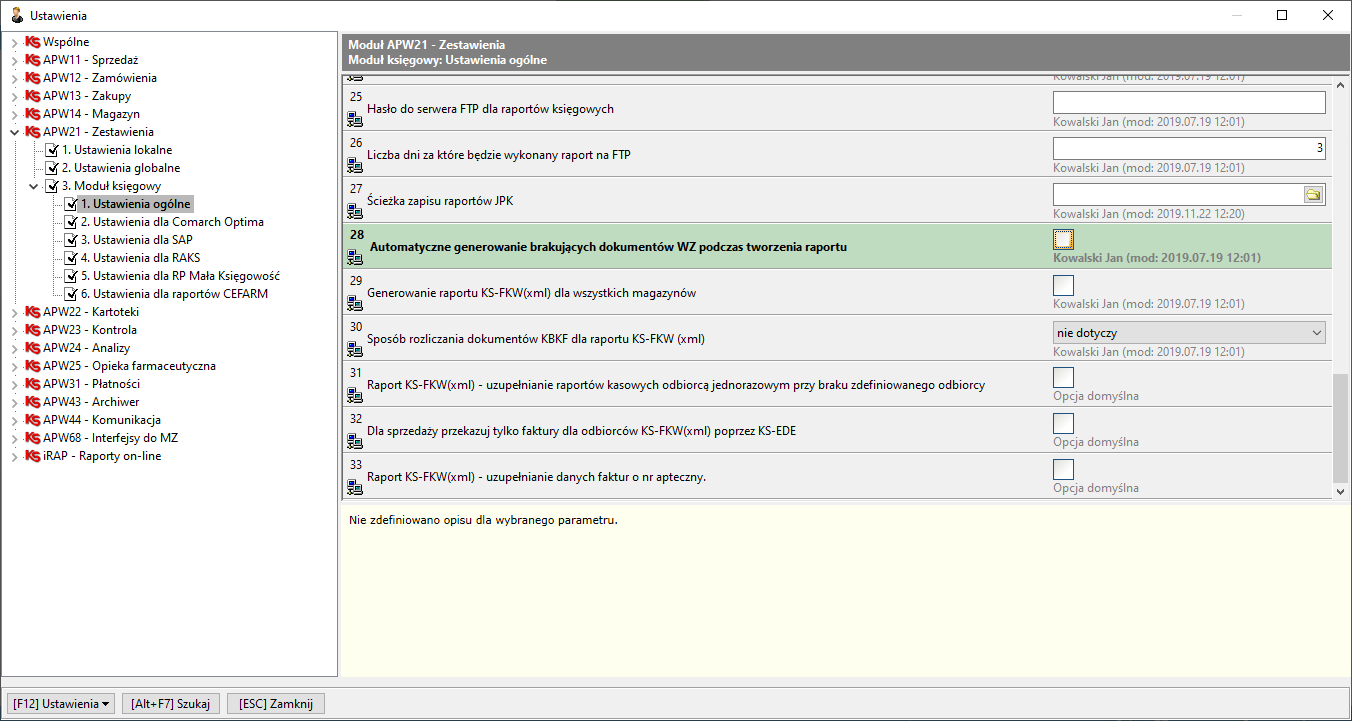This screenshot has height=721, width=1352.
Task: Click the vertical scrollbar thumb in the parameters list
Action: click(x=1340, y=427)
